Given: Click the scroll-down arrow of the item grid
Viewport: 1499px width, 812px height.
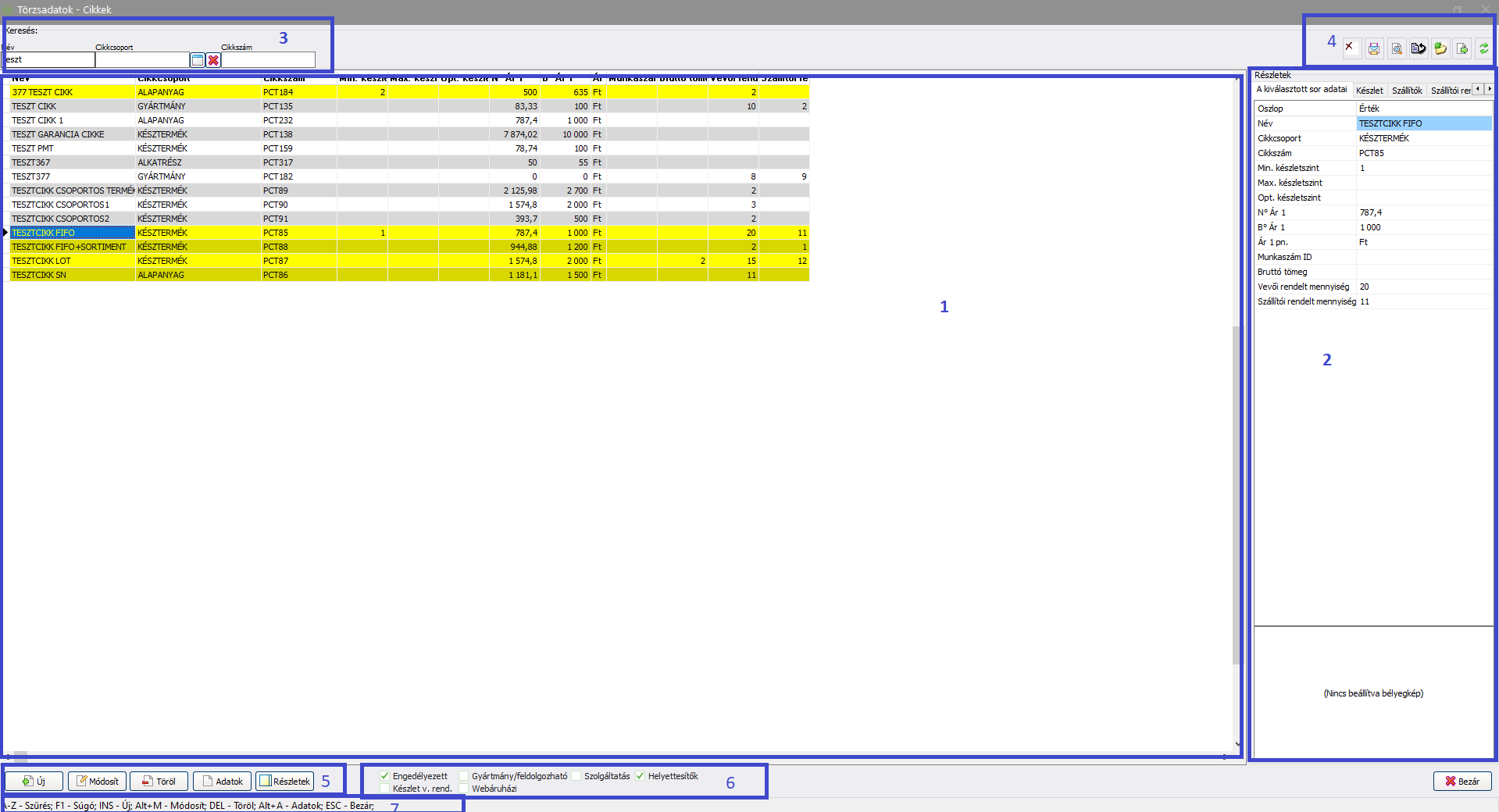Looking at the screenshot, I should [1237, 744].
